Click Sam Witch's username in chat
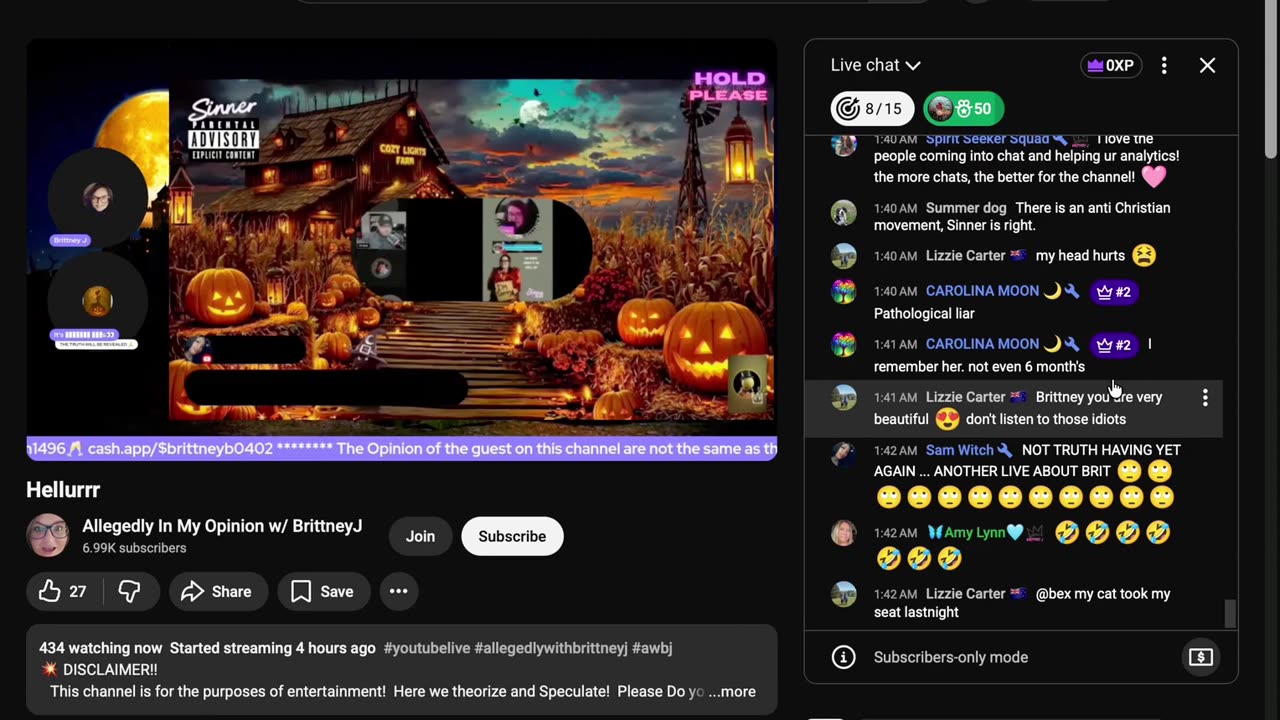 (x=961, y=450)
